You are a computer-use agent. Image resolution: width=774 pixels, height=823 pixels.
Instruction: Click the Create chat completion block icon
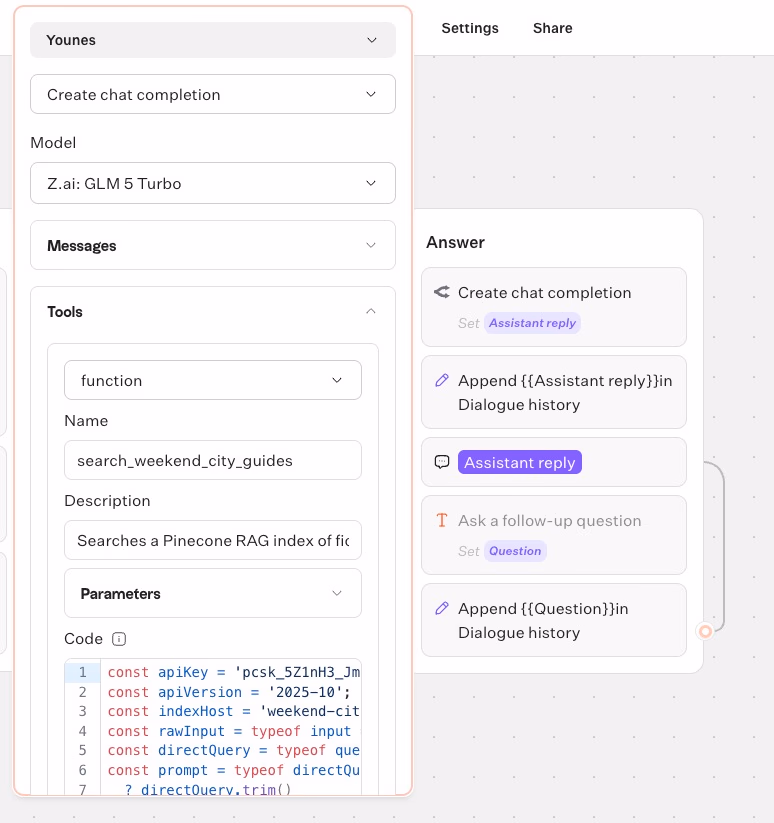(x=441, y=293)
